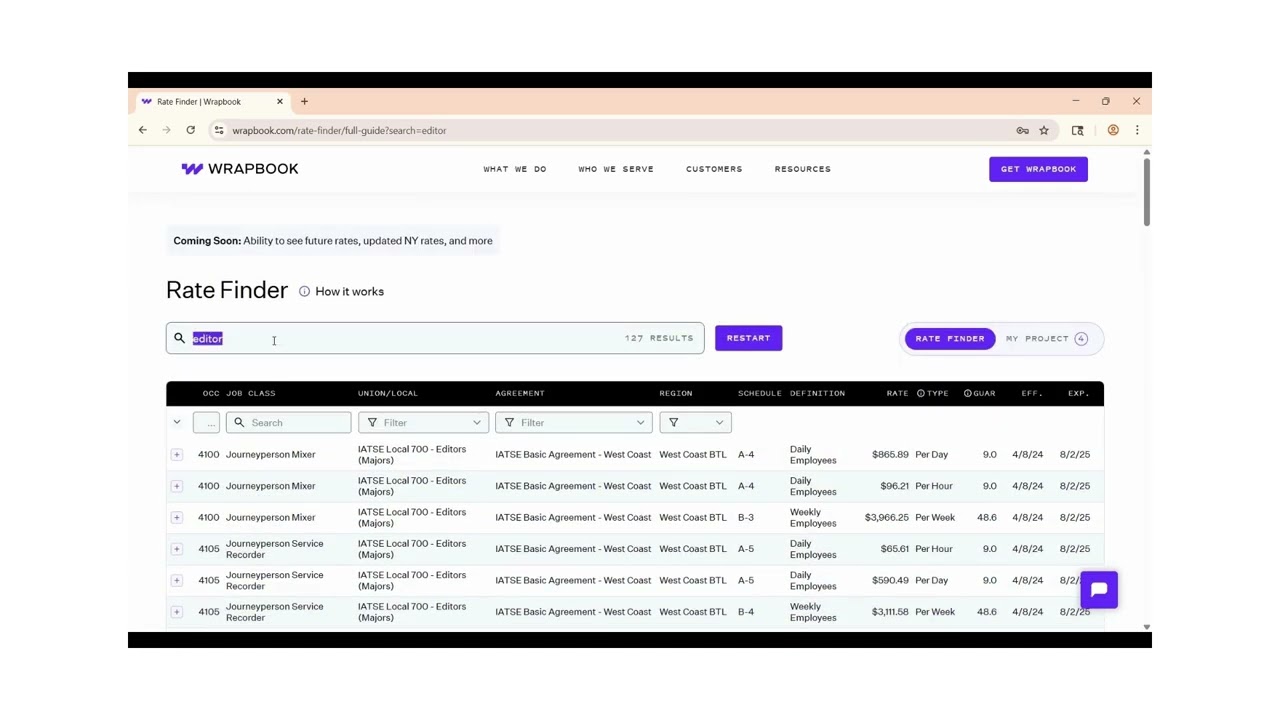1280x720 pixels.
Task: Switch to Rate Finder view
Action: click(x=950, y=338)
